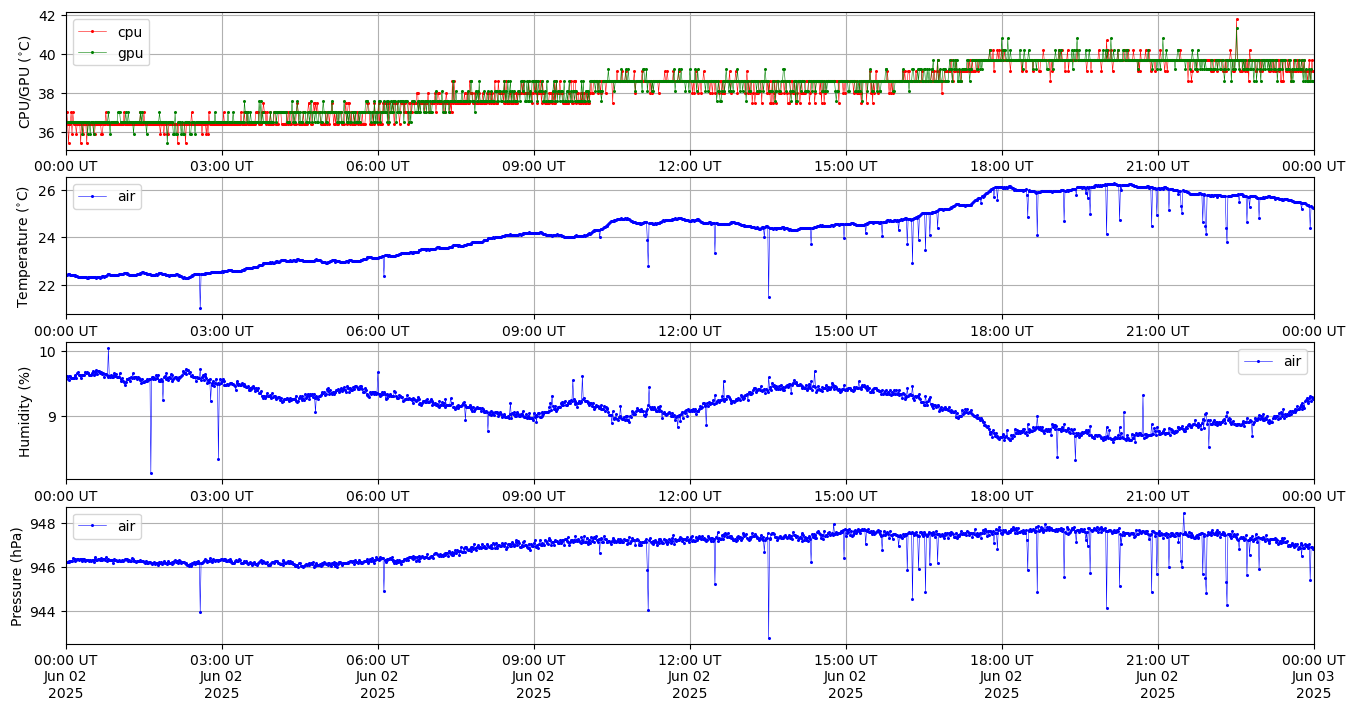Screen dimensions: 1355x710
Task: Click 12:00 UT below the CPU/GPU plot
Action: (690, 166)
